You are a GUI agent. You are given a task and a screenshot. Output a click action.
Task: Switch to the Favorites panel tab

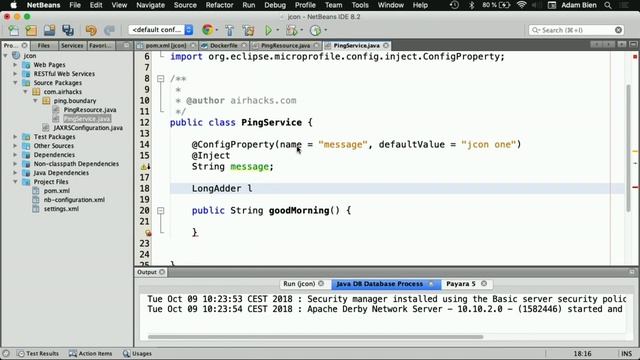click(100, 45)
